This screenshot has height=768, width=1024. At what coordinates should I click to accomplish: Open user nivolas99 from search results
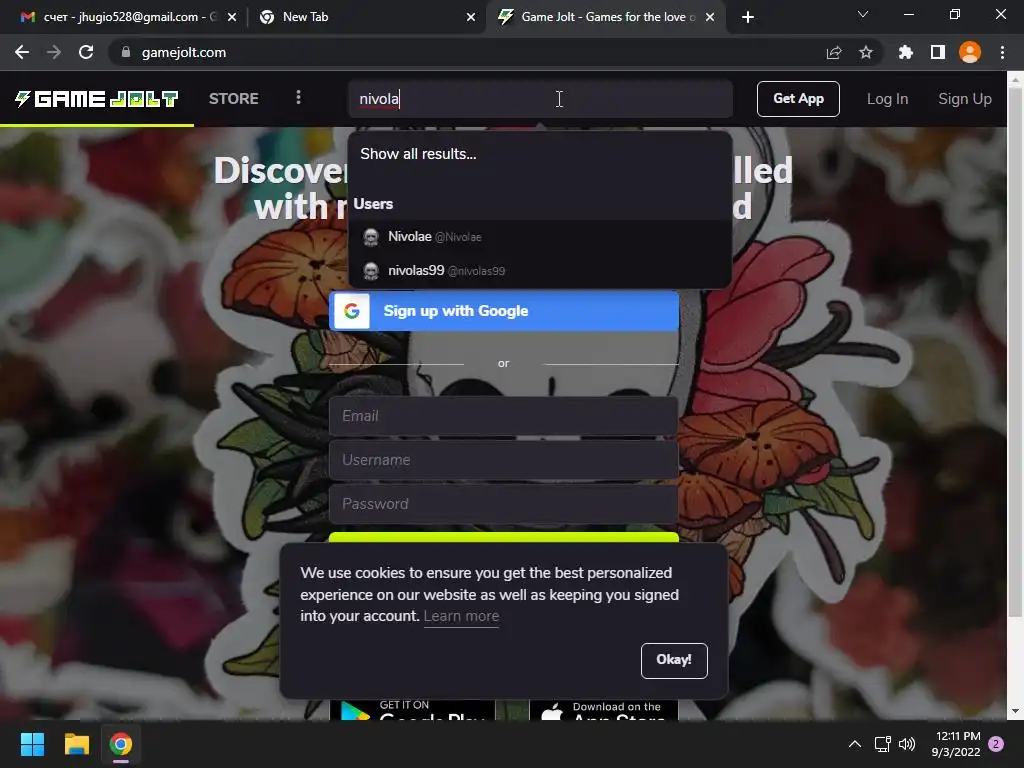point(540,270)
